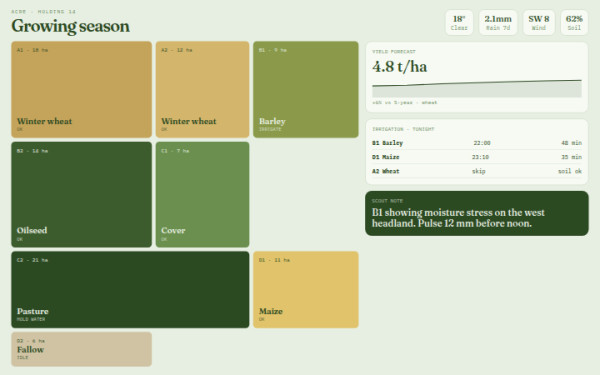Select the Pasture field tile
Image resolution: width=600 pixels, height=375 pixels.
[130, 290]
